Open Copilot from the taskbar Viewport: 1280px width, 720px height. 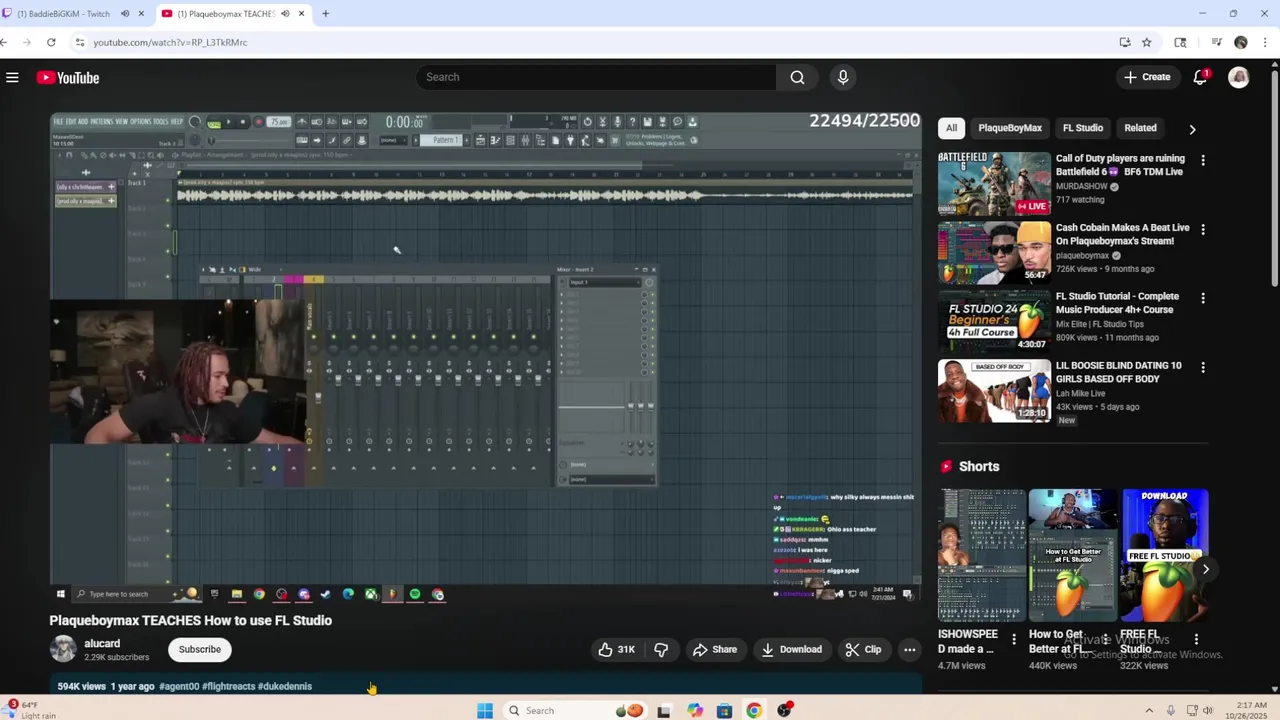(694, 710)
